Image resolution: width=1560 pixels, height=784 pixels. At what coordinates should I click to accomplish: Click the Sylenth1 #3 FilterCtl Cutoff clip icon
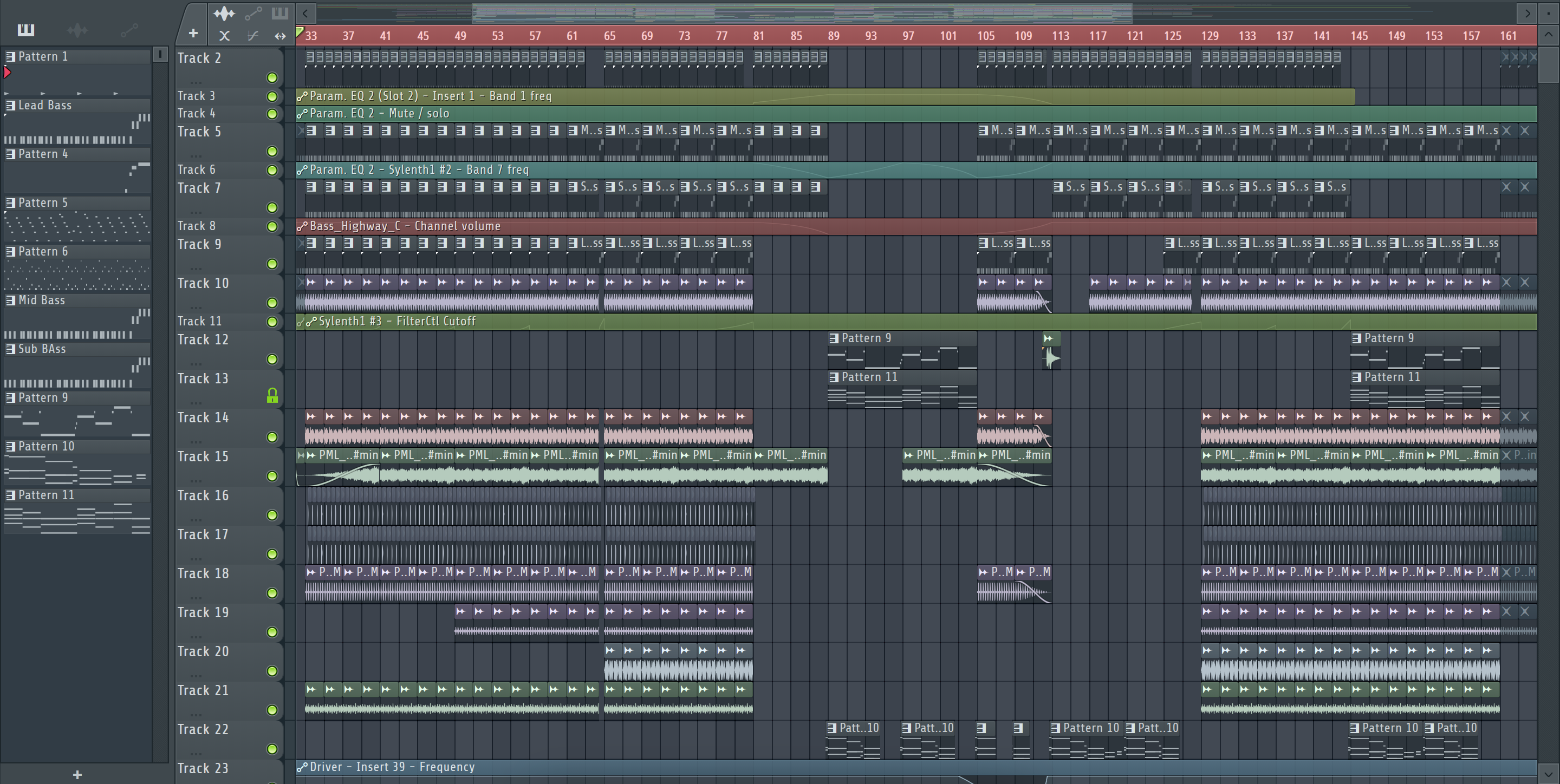pos(311,322)
